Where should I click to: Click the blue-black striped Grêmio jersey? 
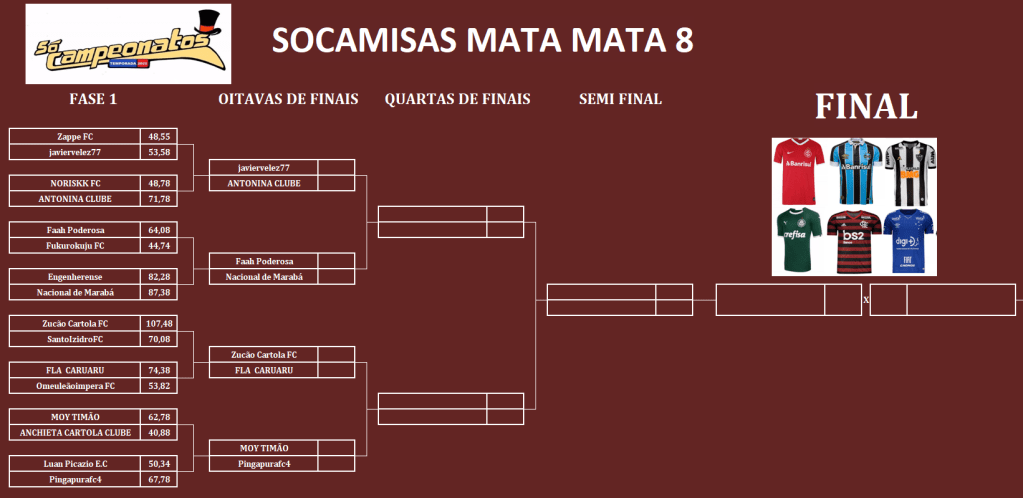853,171
